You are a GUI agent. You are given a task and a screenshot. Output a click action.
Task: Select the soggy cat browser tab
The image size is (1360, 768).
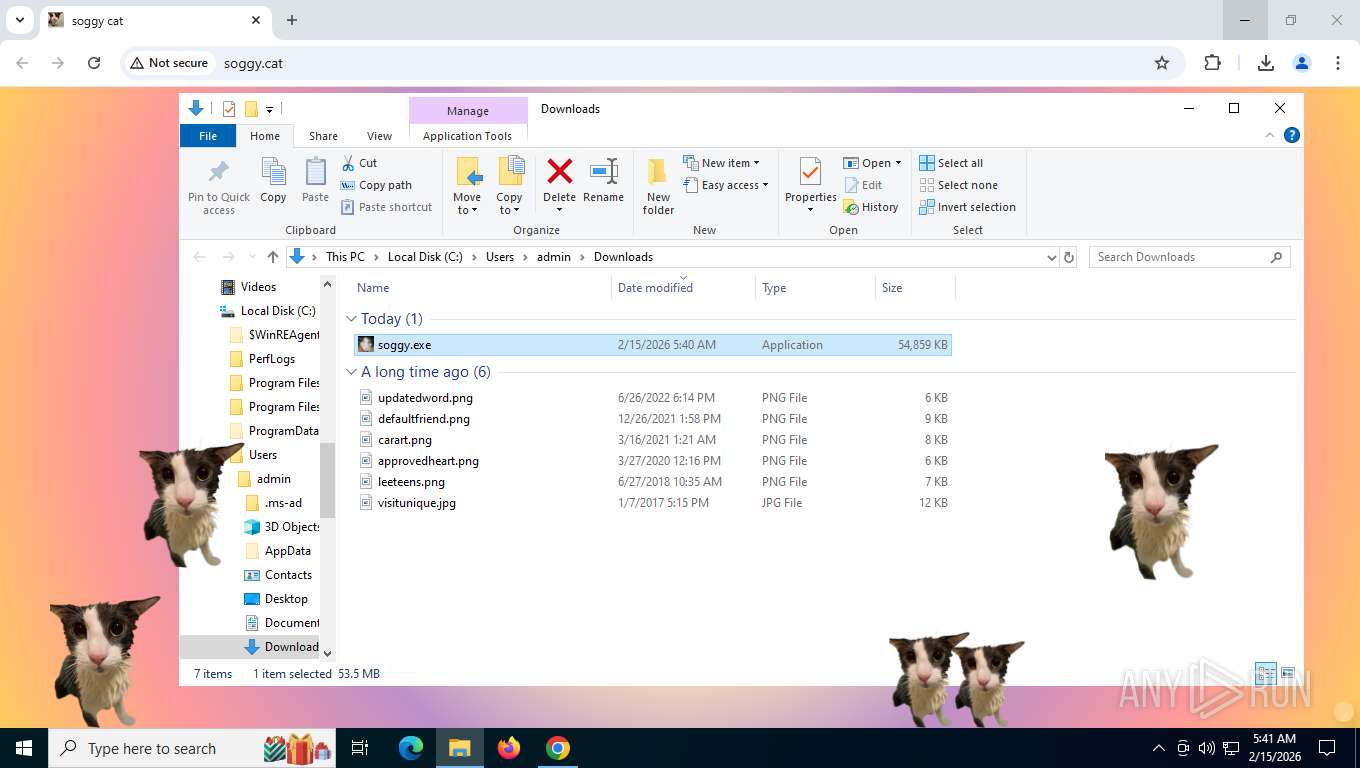coord(156,20)
